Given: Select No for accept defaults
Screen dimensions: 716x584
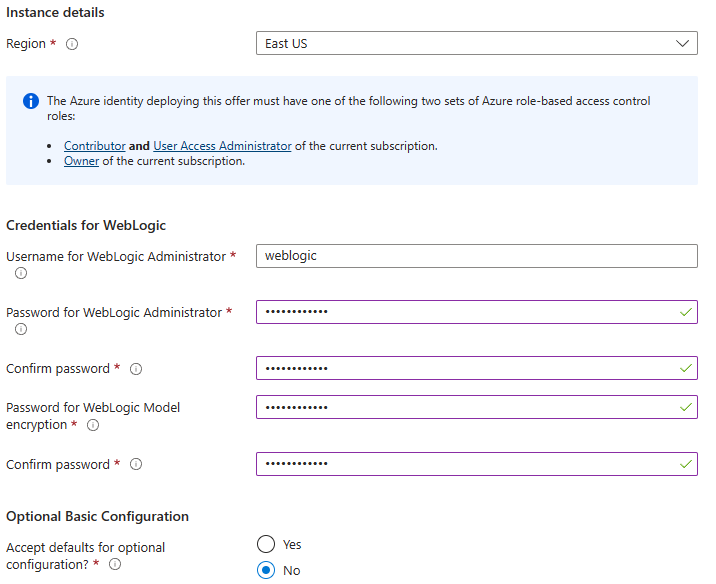Looking at the screenshot, I should [x=266, y=571].
